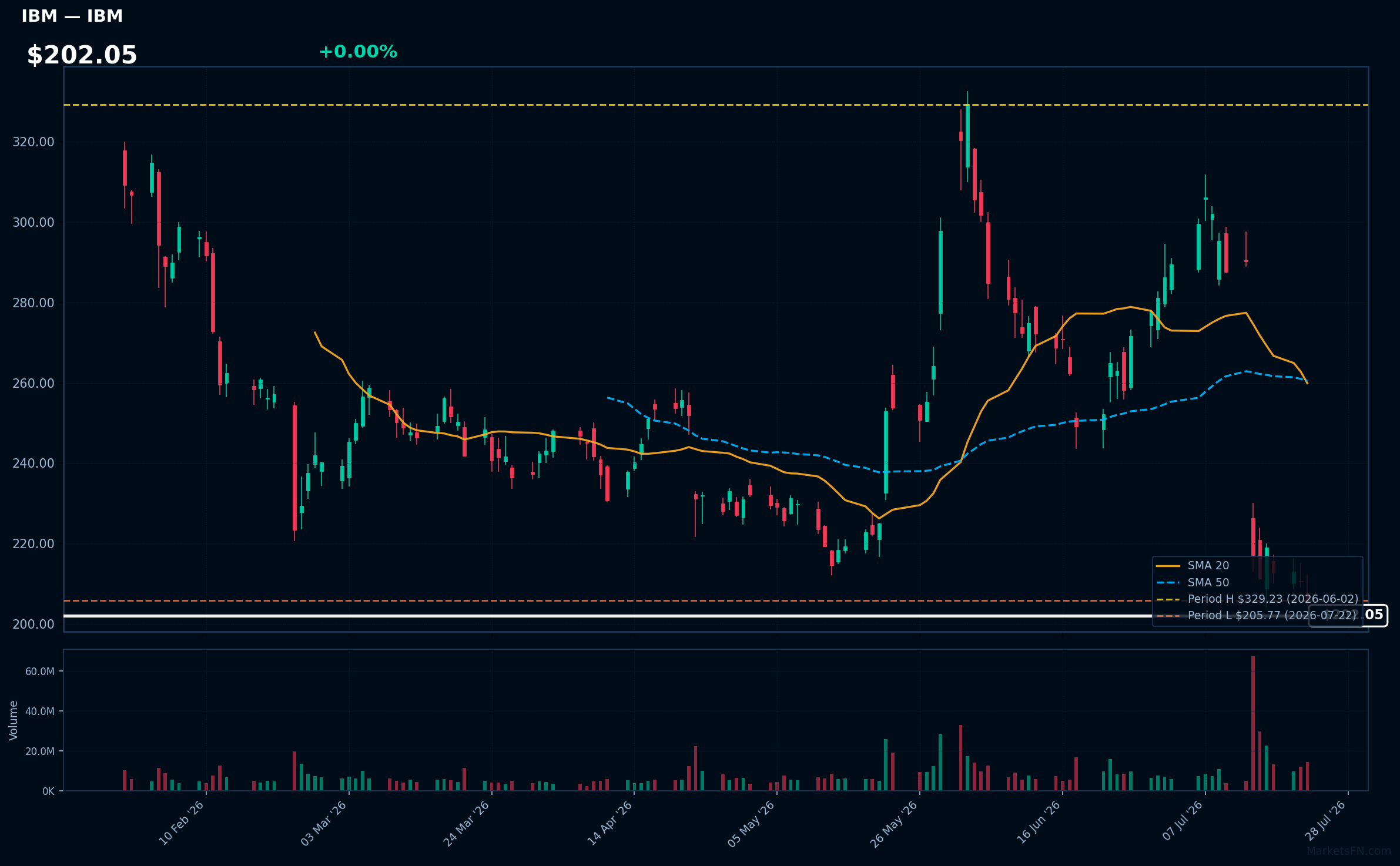Viewport: 1400px width, 866px height.
Task: Click the 220.00 price axis label
Action: point(34,544)
